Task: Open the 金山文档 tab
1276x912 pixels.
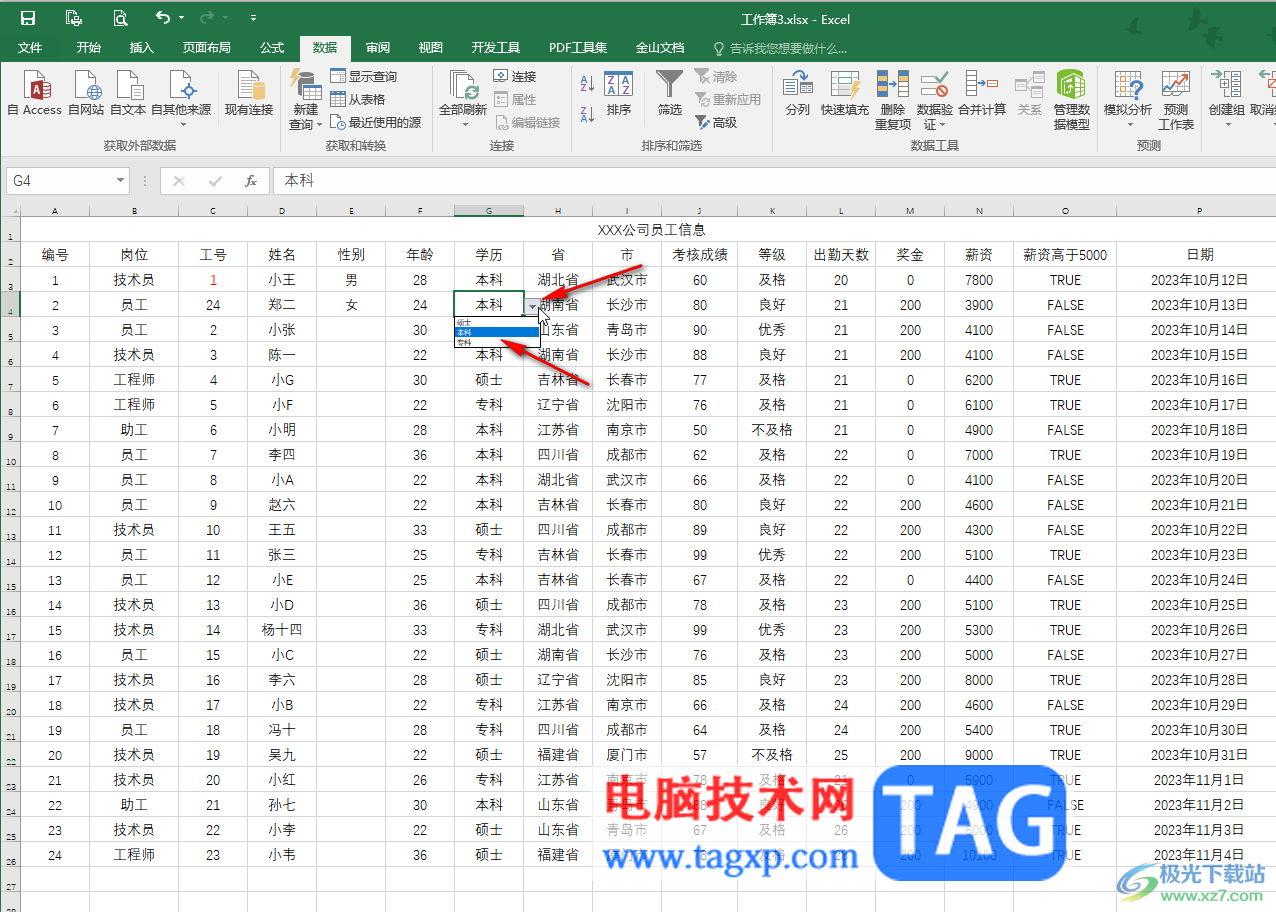Action: pos(660,47)
